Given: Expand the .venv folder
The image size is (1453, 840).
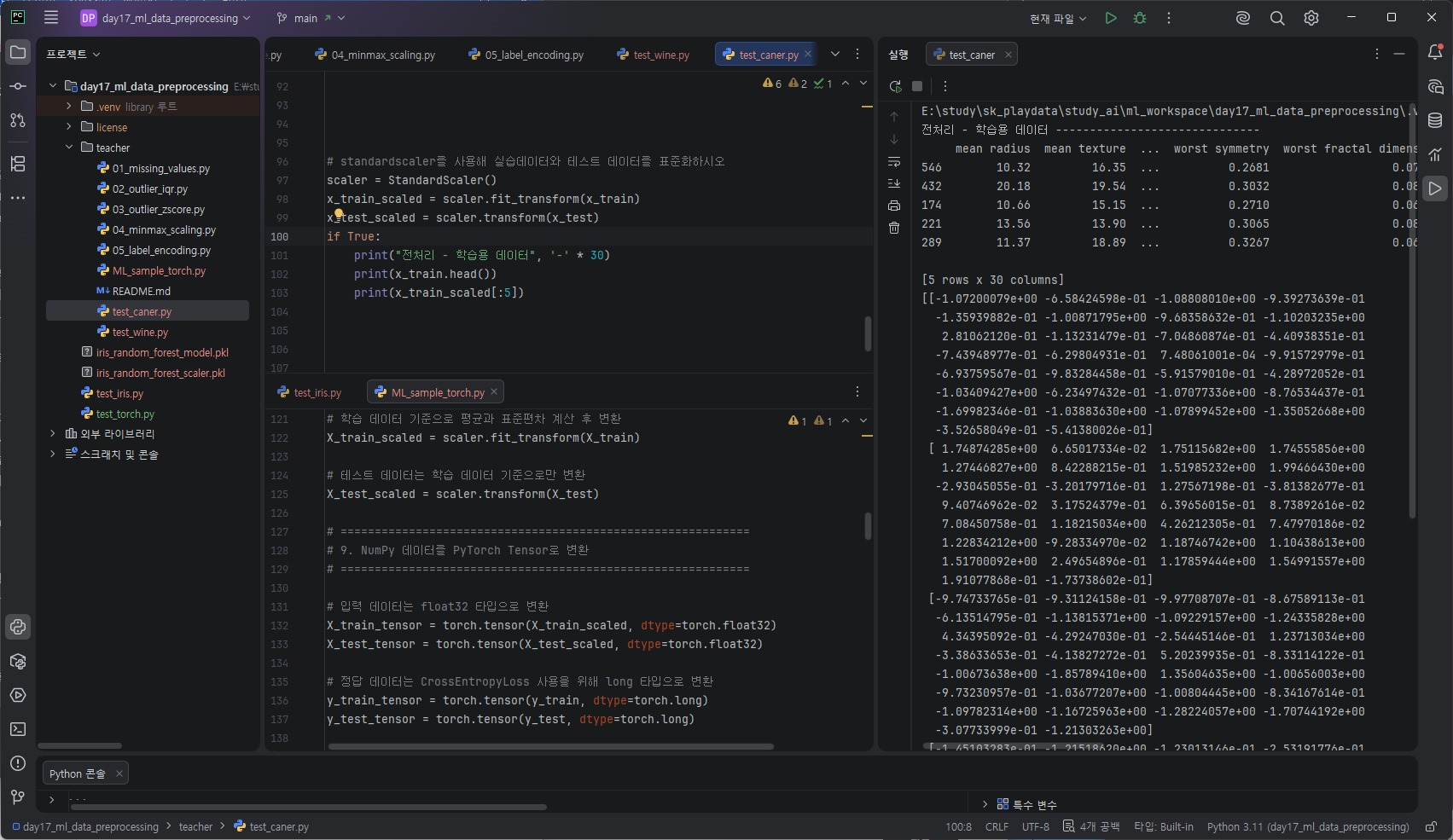Looking at the screenshot, I should coord(69,107).
